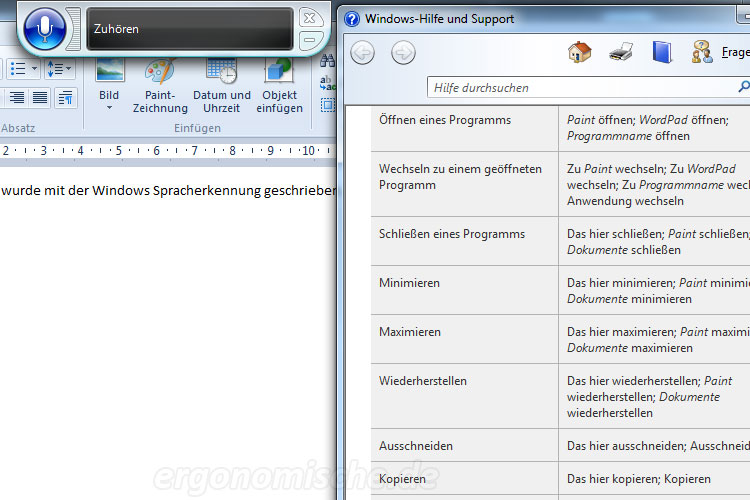750x500 pixels.
Task: Open the bullet list style dropdown arrow
Action: [34, 69]
